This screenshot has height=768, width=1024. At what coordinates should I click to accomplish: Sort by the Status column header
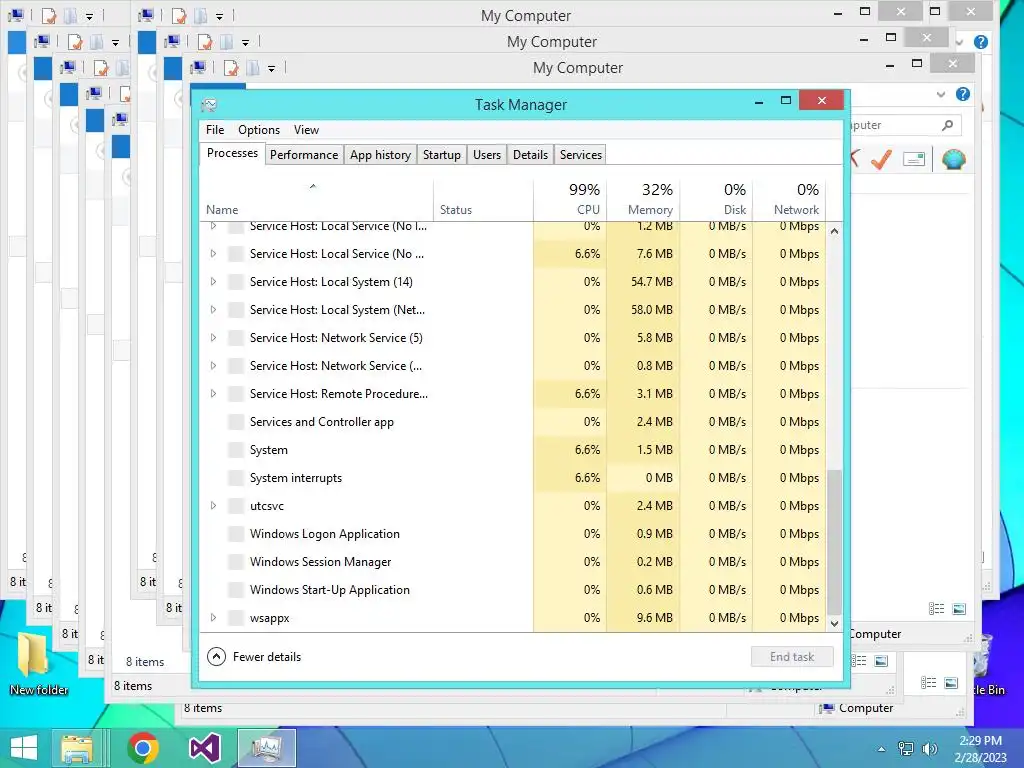[x=483, y=199]
